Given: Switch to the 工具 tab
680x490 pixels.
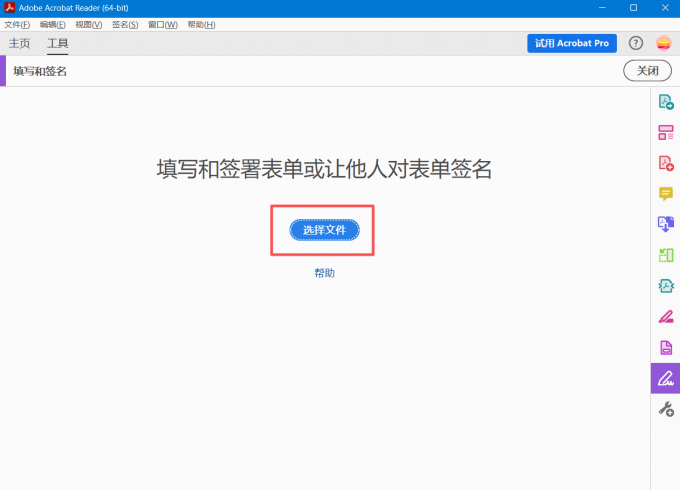Looking at the screenshot, I should (x=58, y=43).
